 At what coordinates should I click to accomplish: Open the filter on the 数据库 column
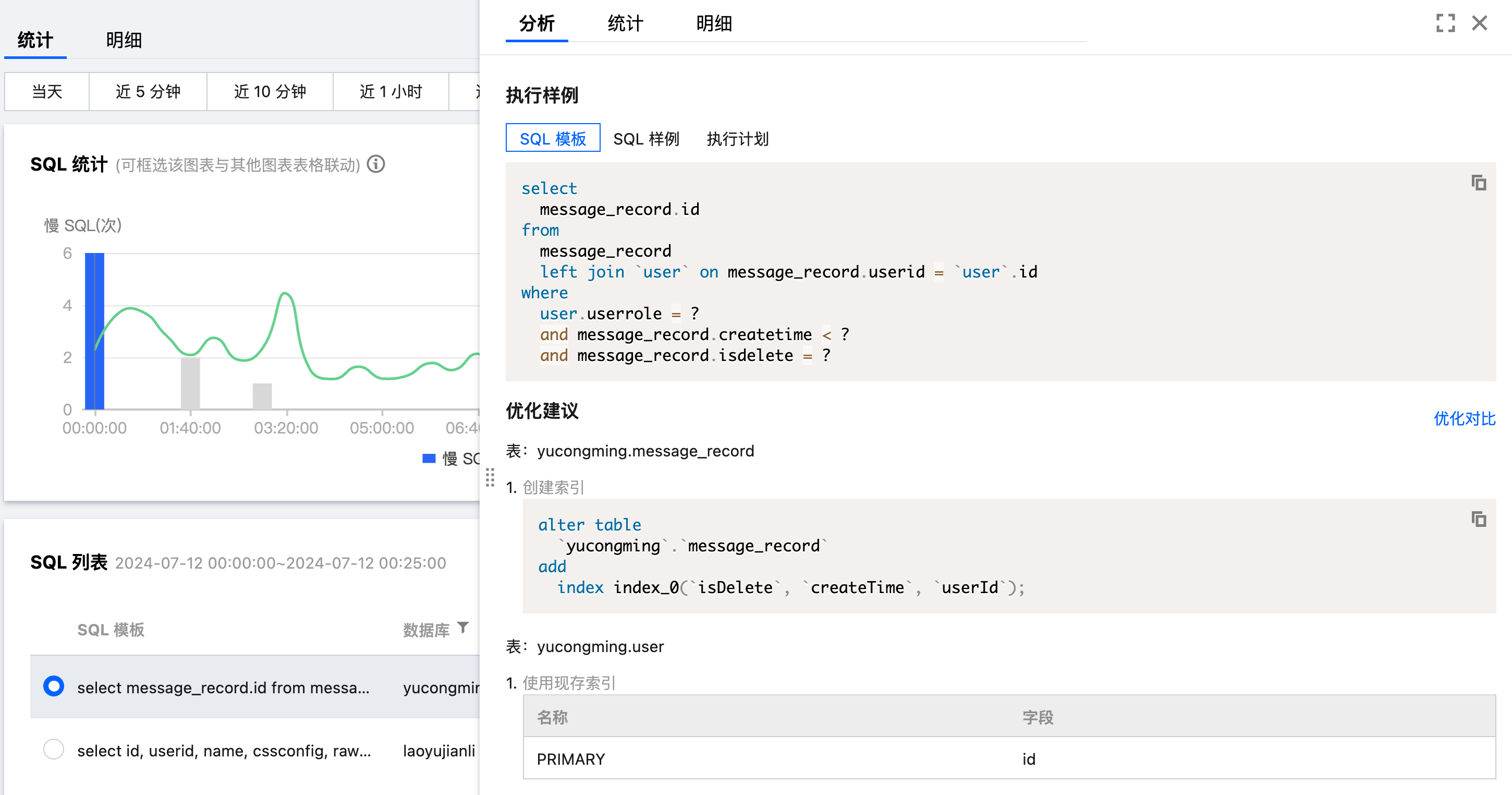pyautogui.click(x=464, y=627)
